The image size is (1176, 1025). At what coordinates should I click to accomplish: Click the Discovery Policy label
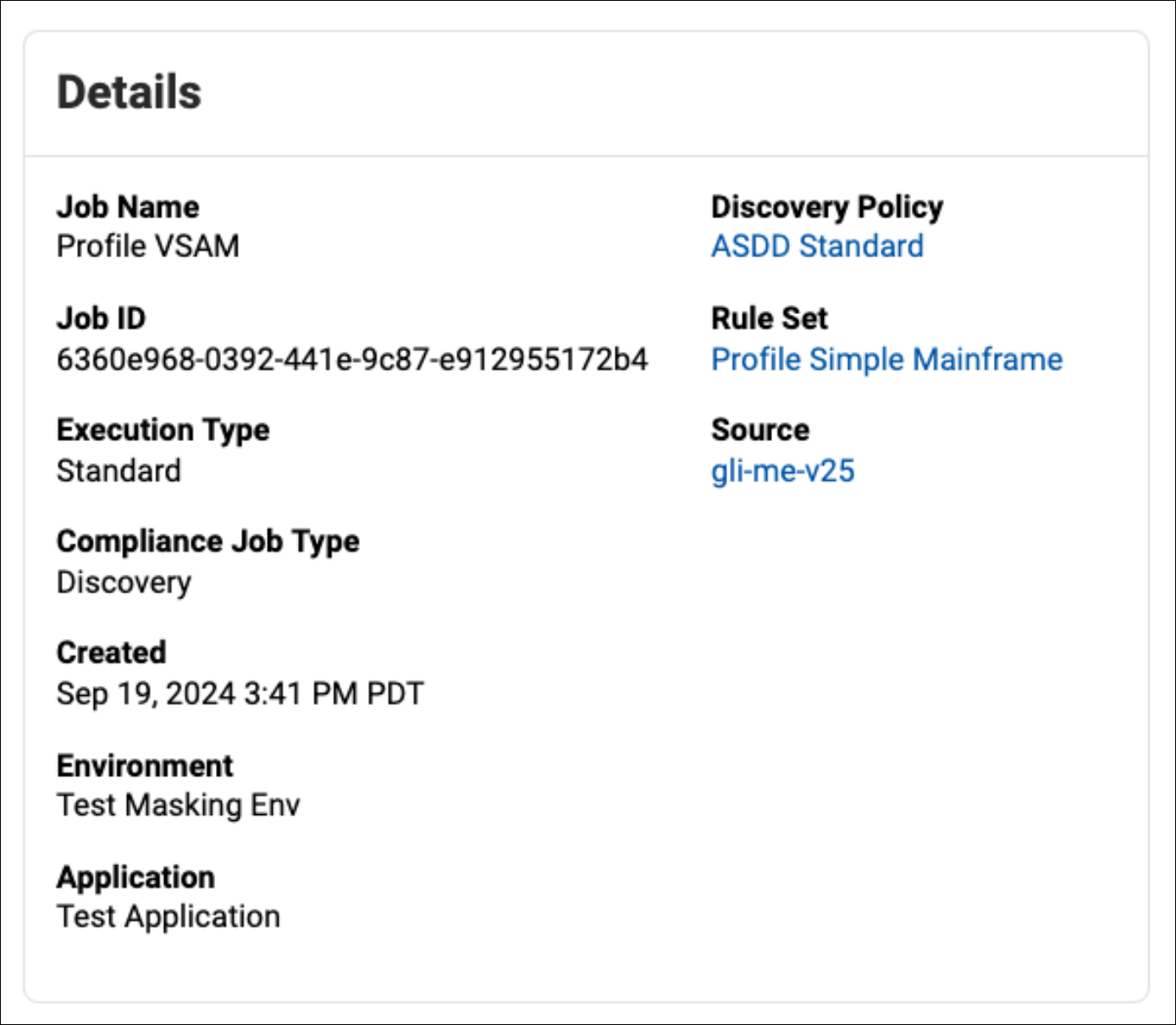point(826,207)
